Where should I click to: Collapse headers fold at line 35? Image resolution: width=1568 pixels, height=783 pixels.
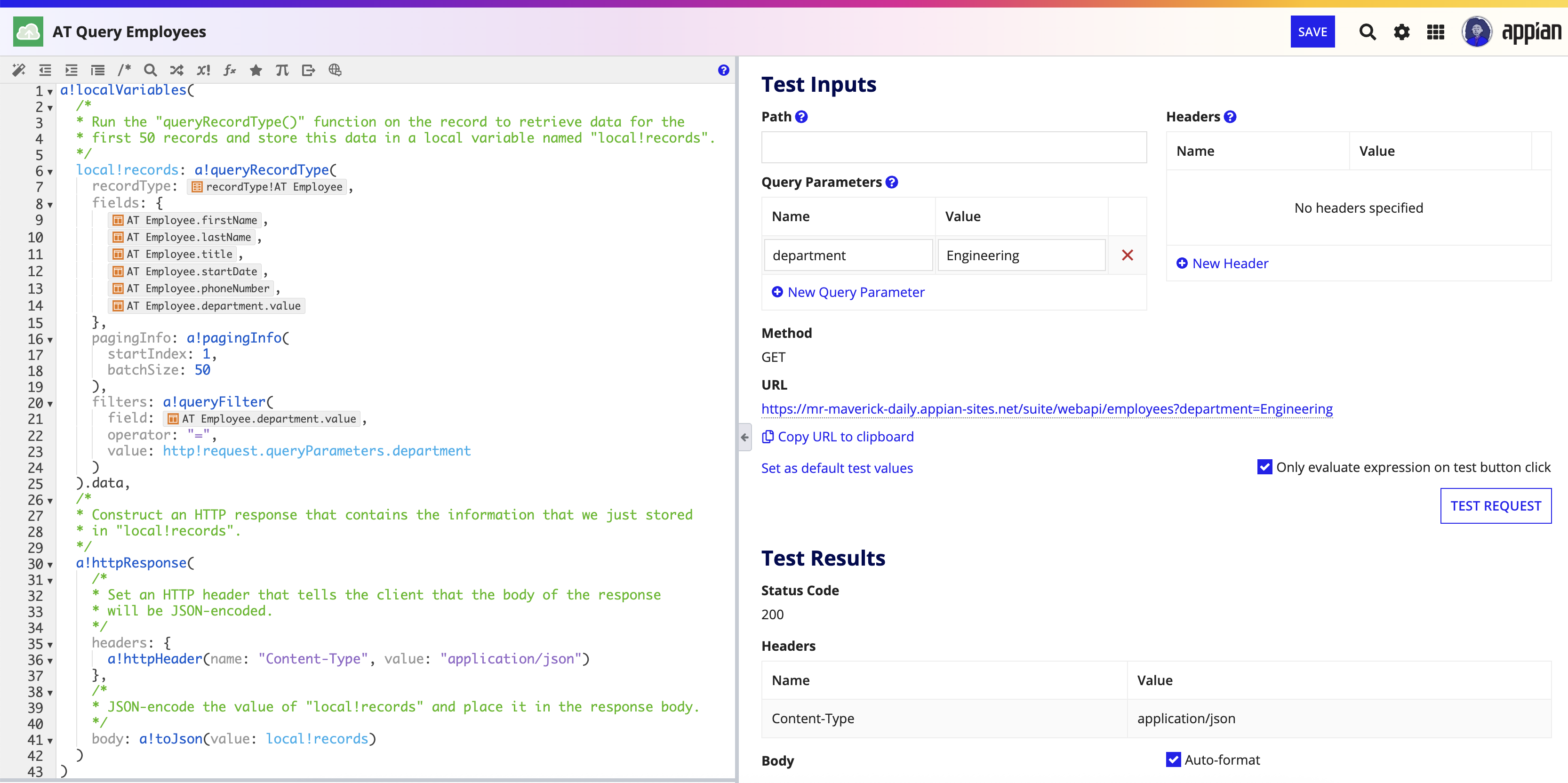click(50, 645)
